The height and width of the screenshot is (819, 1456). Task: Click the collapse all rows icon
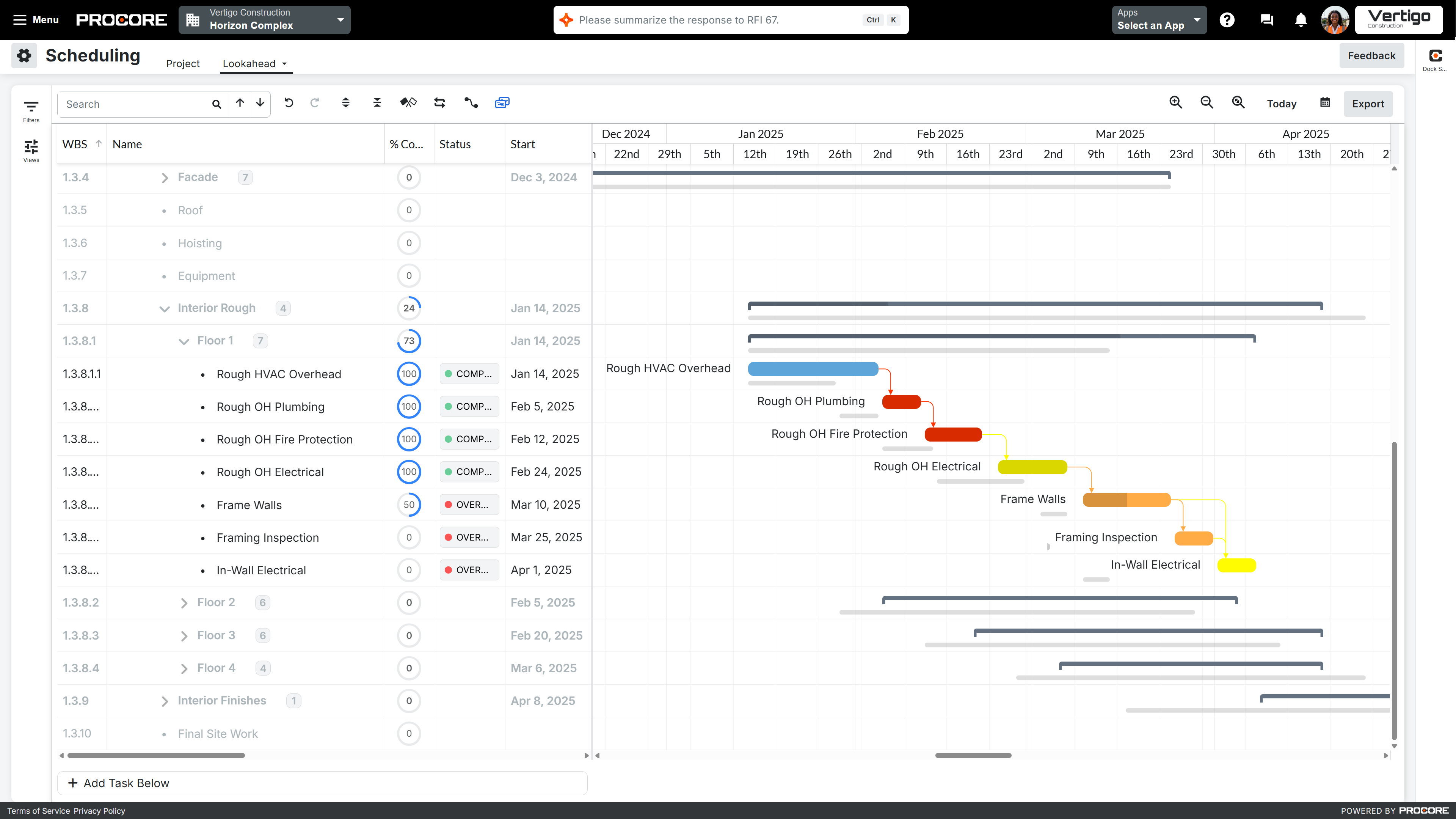pos(377,103)
